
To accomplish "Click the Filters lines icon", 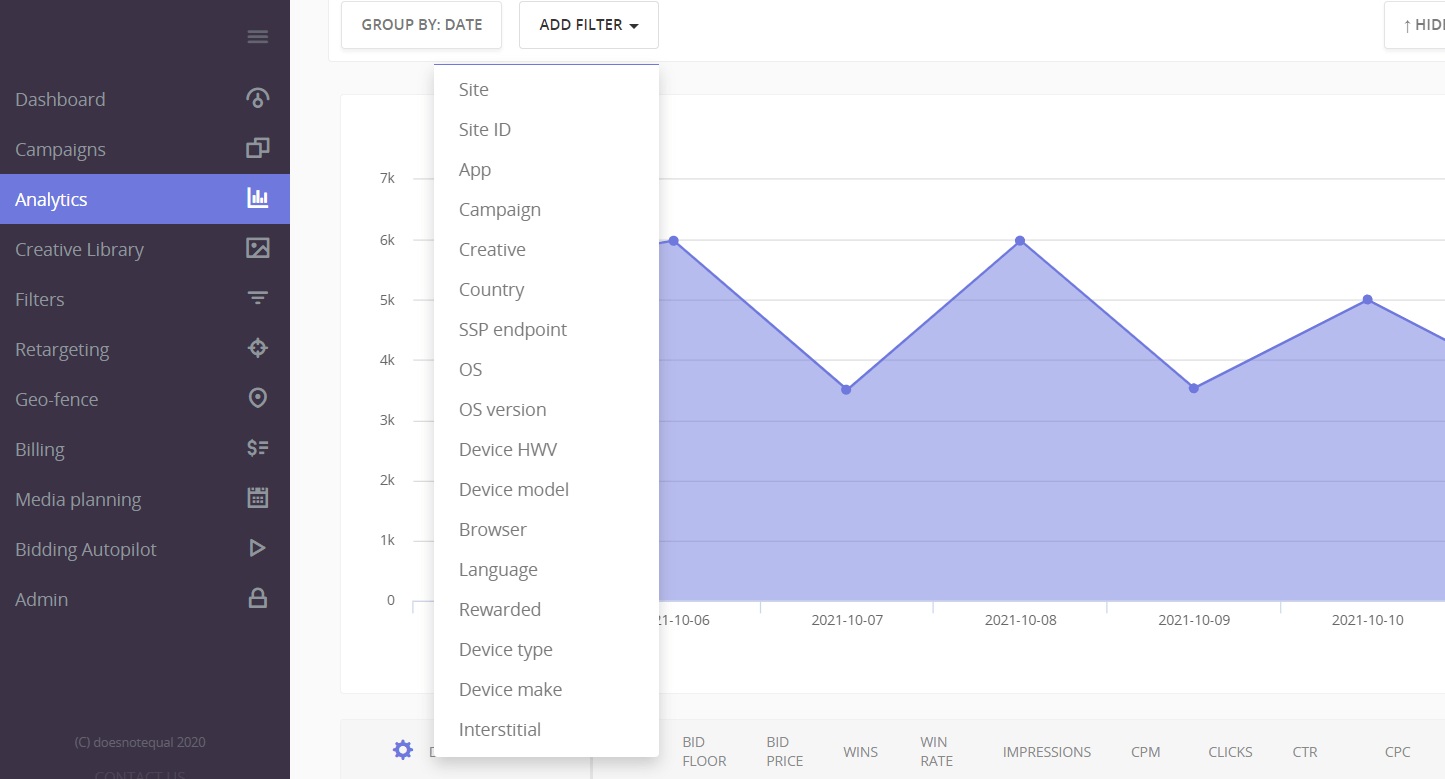I will tap(258, 298).
